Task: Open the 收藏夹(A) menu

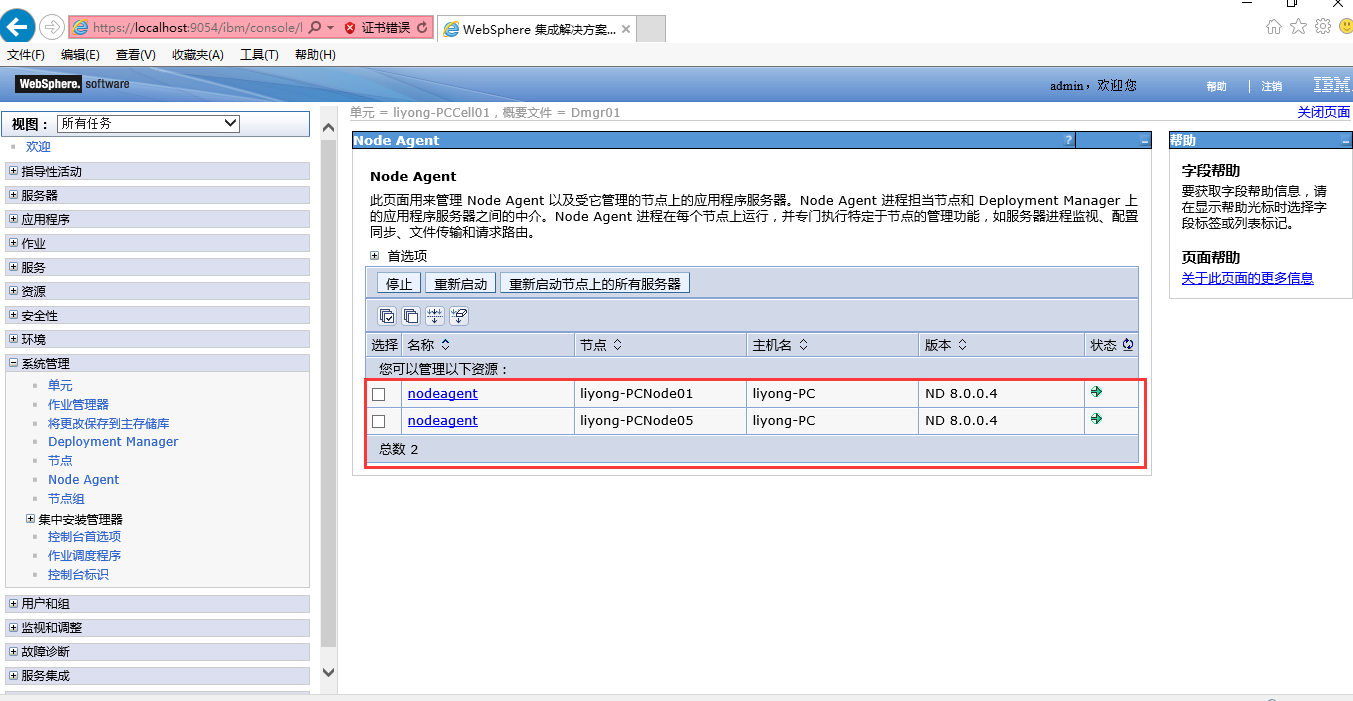Action: pos(198,55)
